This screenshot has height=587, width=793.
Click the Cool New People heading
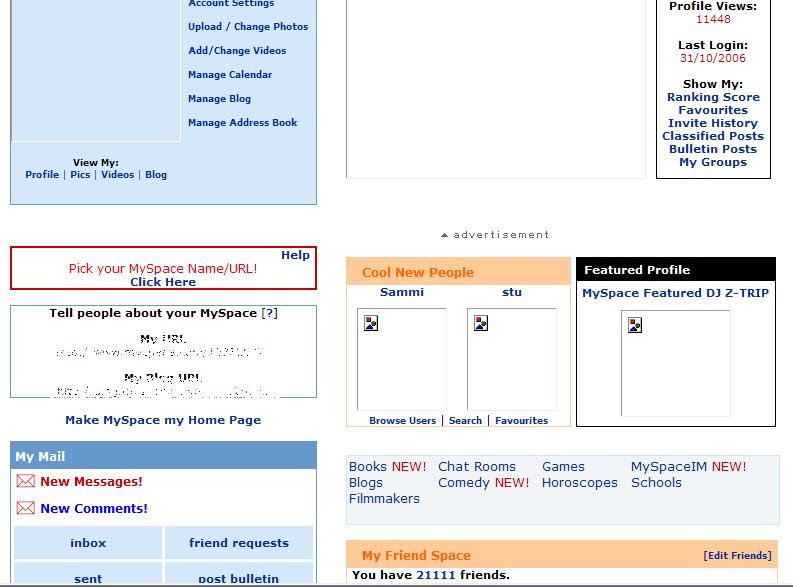pyautogui.click(x=418, y=273)
